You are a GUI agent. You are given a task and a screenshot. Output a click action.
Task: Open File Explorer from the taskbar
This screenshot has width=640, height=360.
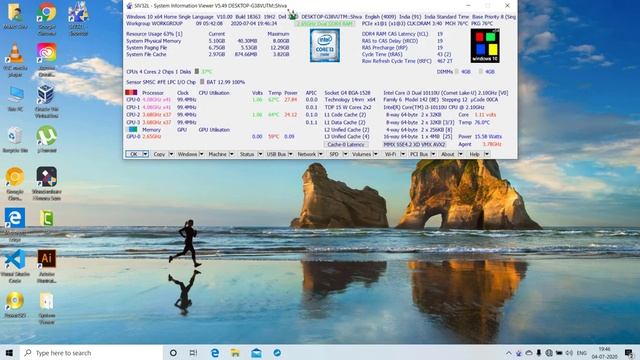pyautogui.click(x=235, y=353)
